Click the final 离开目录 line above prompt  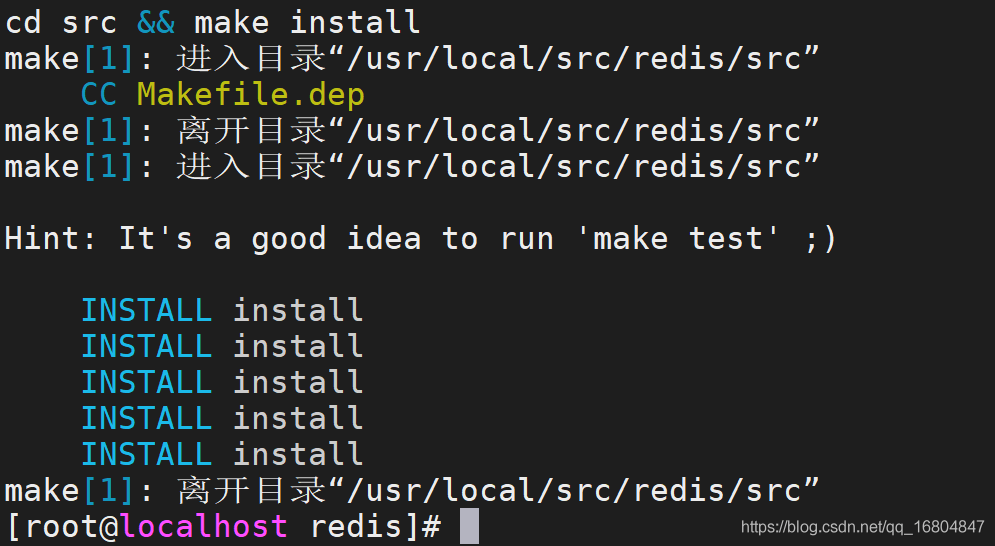click(x=412, y=490)
